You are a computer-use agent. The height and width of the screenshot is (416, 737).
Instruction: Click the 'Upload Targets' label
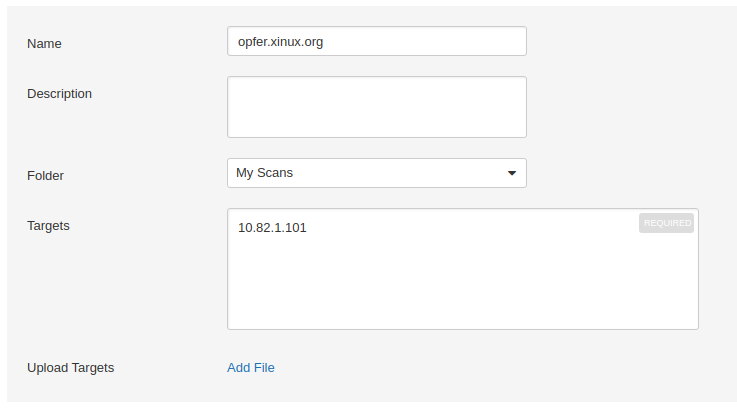70,367
